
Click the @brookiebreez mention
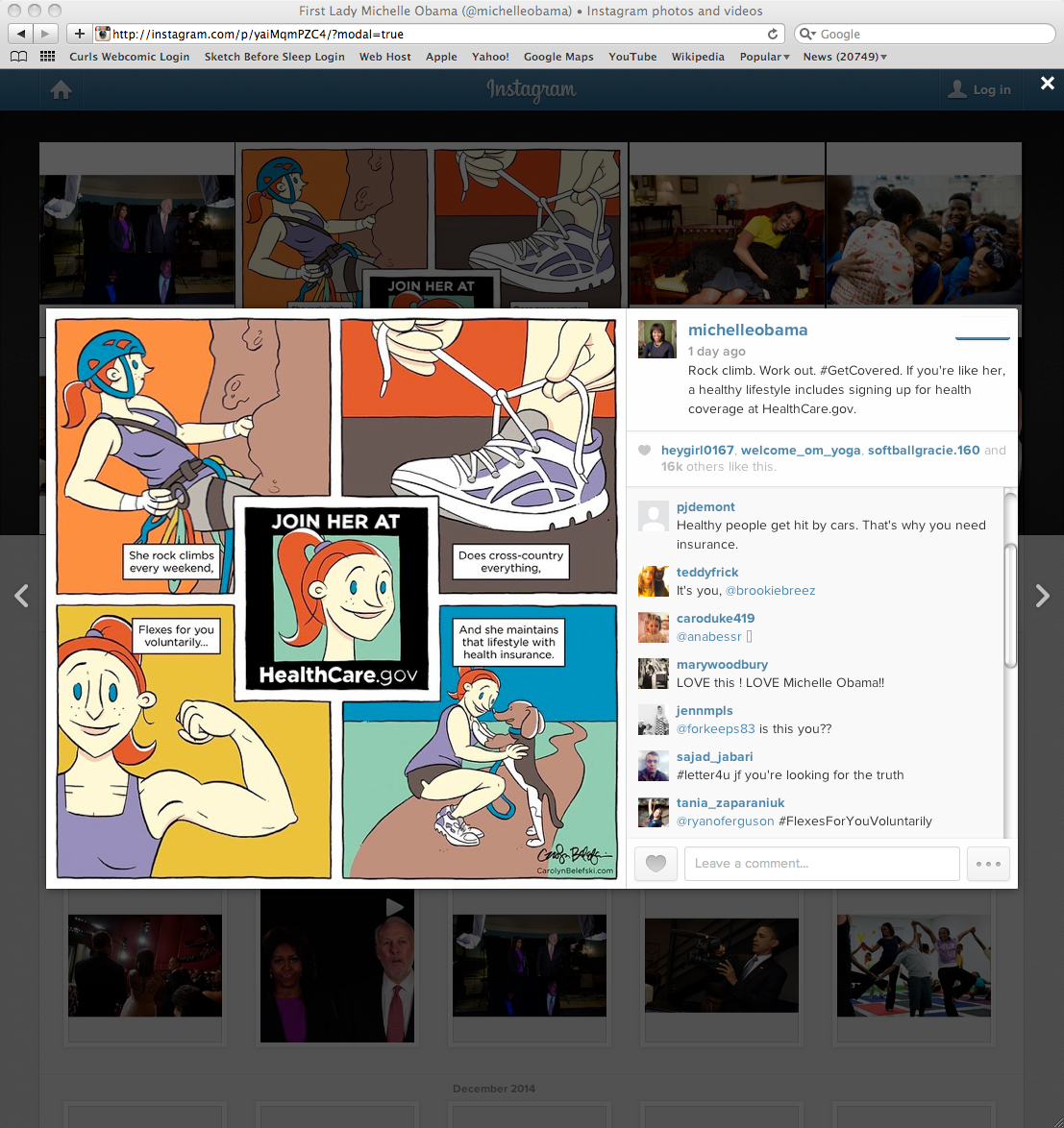pyautogui.click(x=771, y=591)
